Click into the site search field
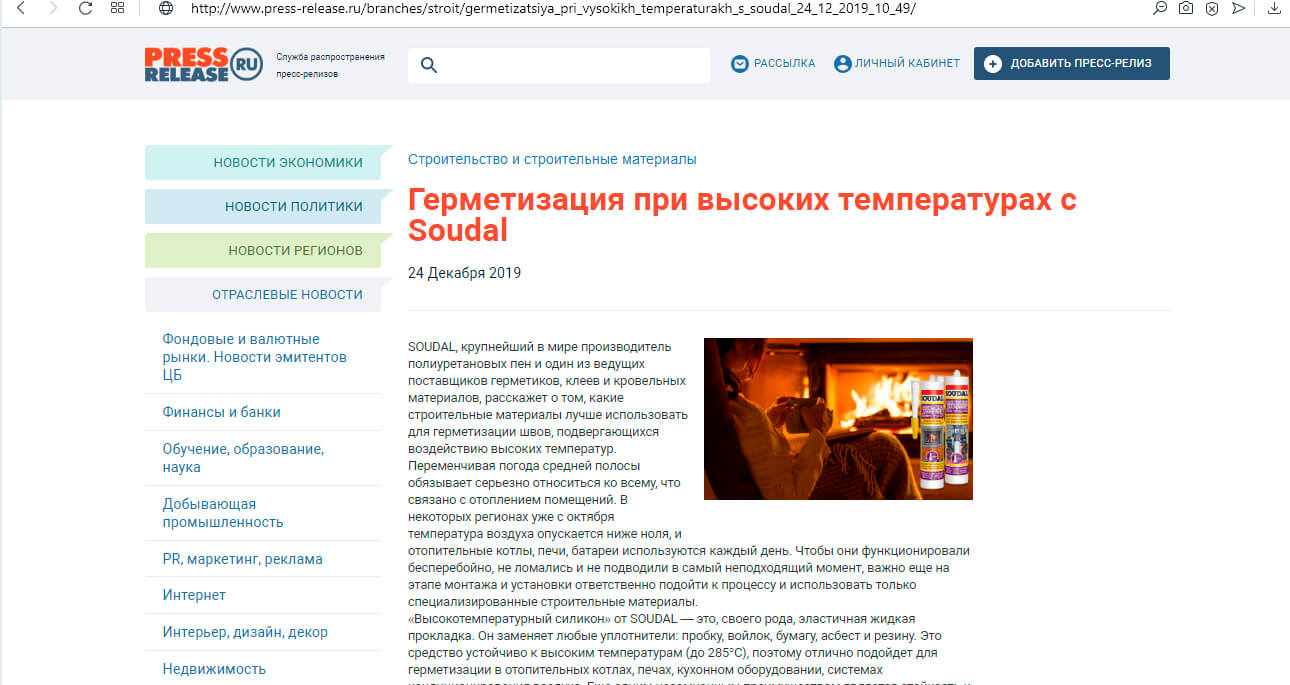 coord(559,65)
